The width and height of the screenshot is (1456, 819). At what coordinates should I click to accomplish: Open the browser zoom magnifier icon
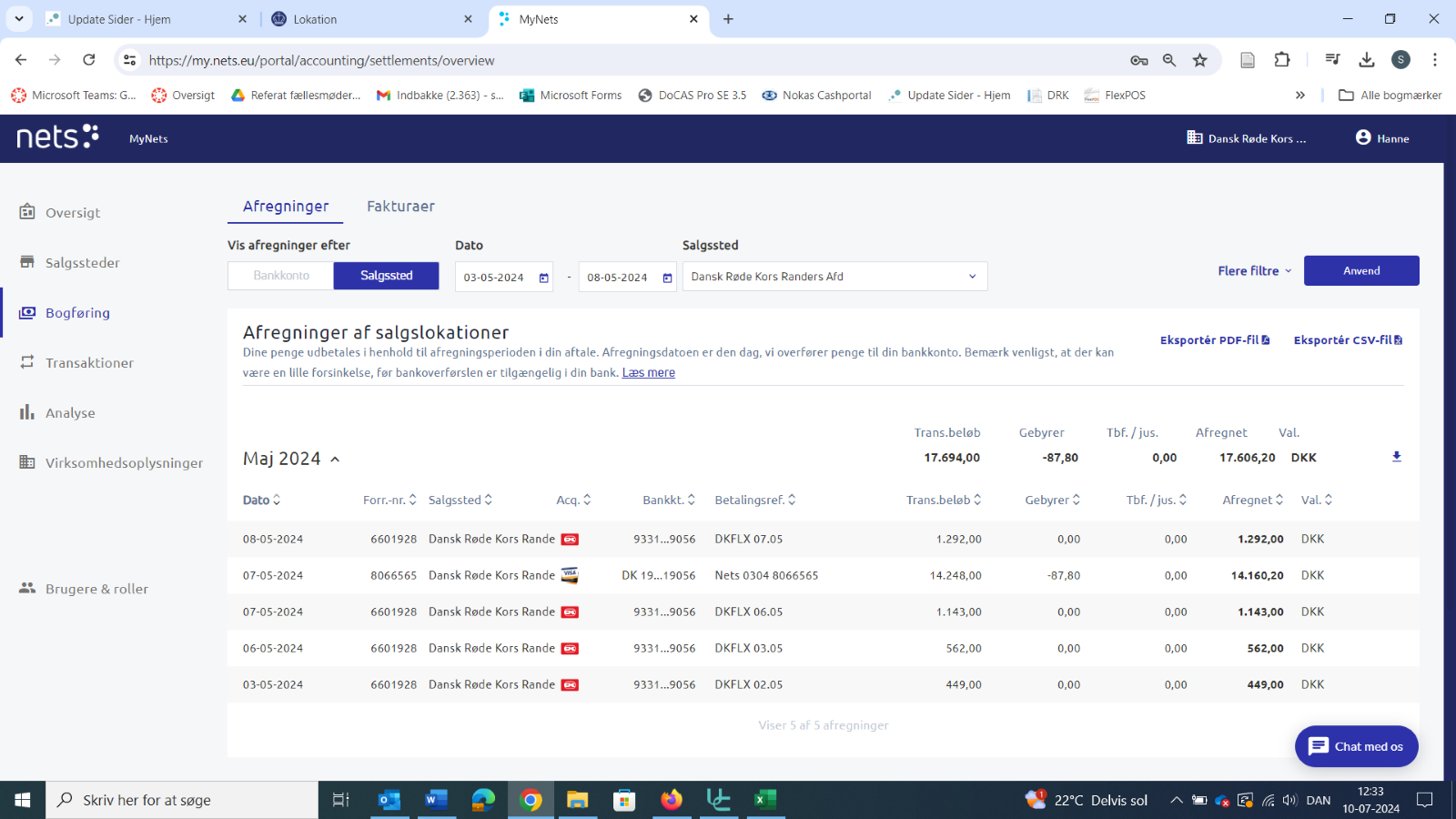pyautogui.click(x=1169, y=60)
